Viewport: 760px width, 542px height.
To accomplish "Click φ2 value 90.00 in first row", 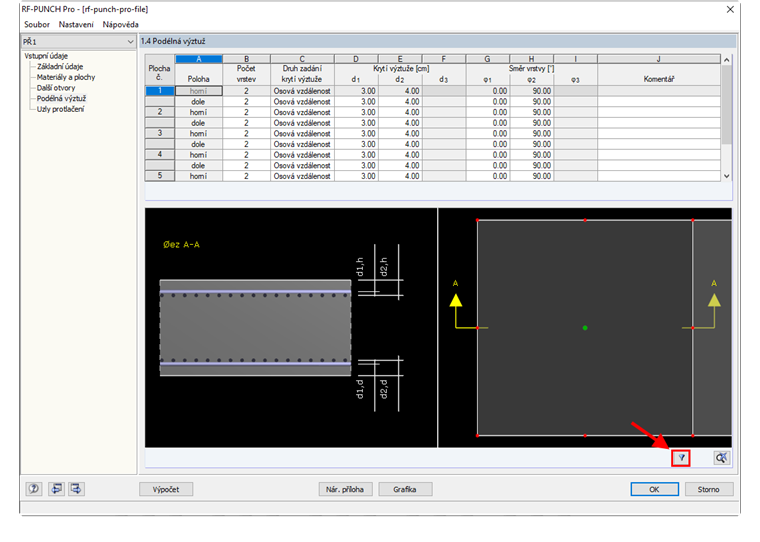I will (x=531, y=91).
